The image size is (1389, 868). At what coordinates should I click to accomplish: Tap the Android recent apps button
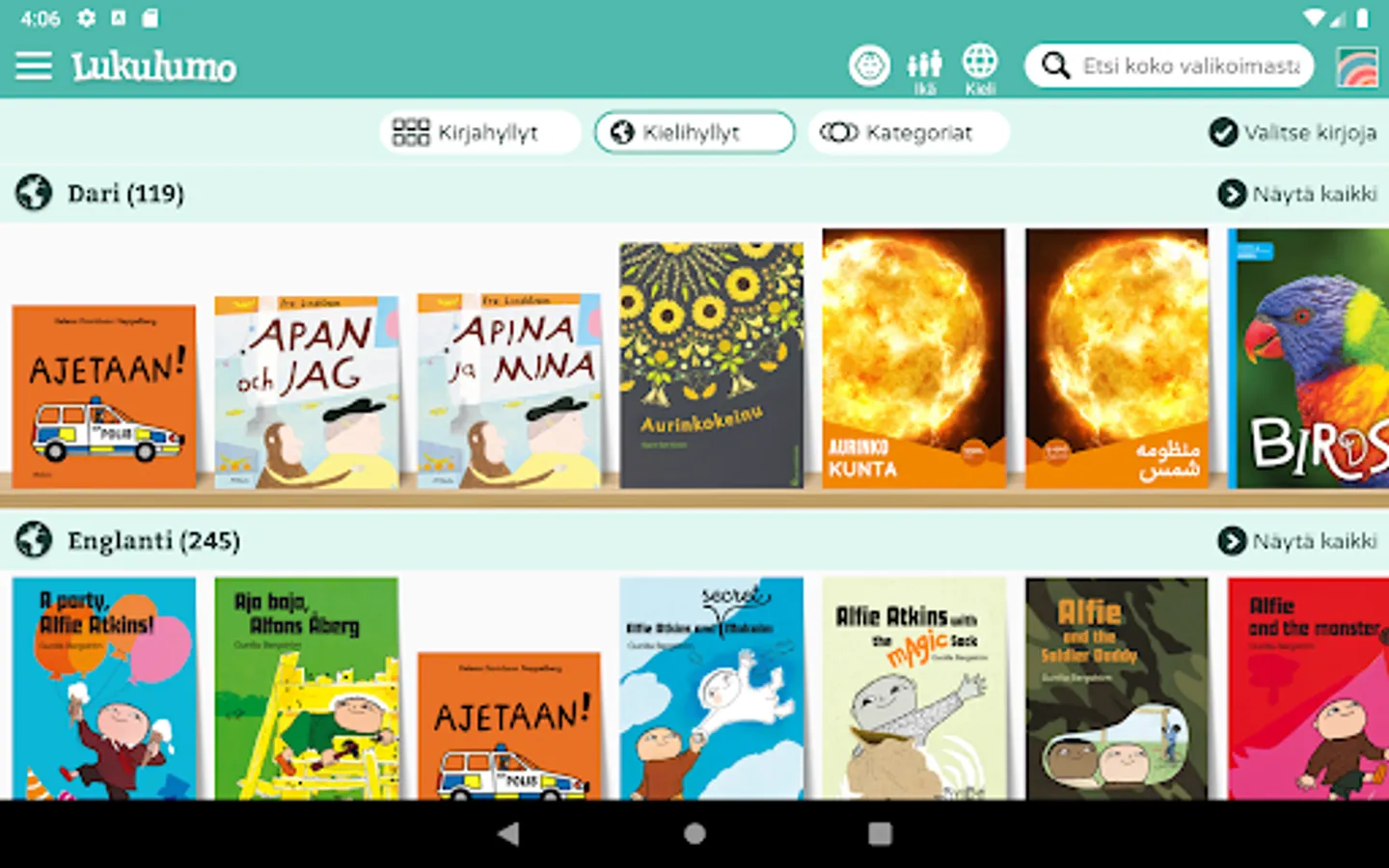[880, 833]
